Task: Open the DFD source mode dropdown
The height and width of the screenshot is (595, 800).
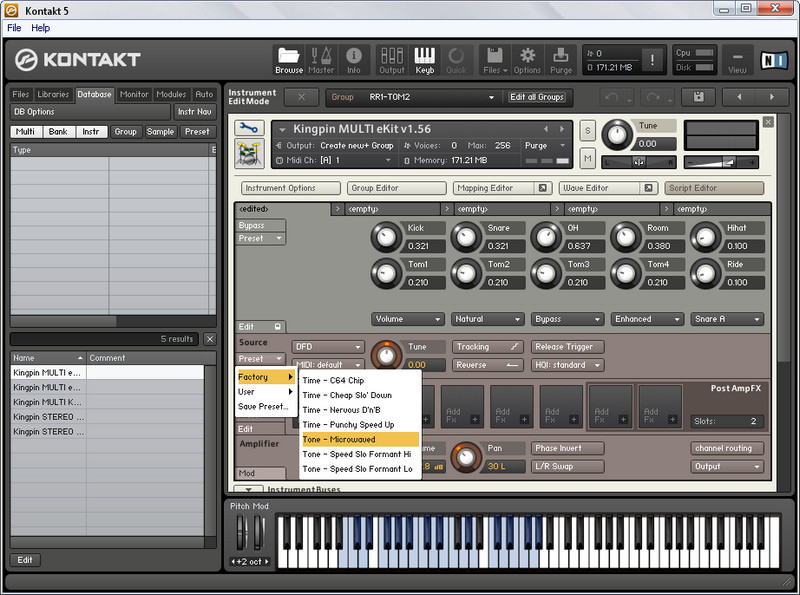Action: point(328,347)
